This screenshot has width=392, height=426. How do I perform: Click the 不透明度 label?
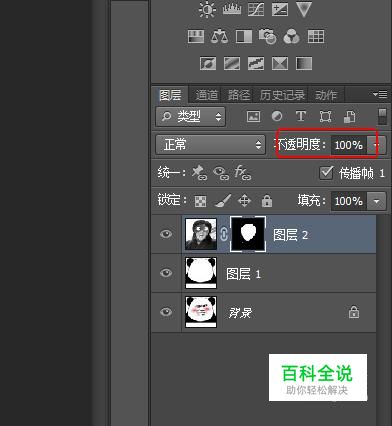coord(300,144)
